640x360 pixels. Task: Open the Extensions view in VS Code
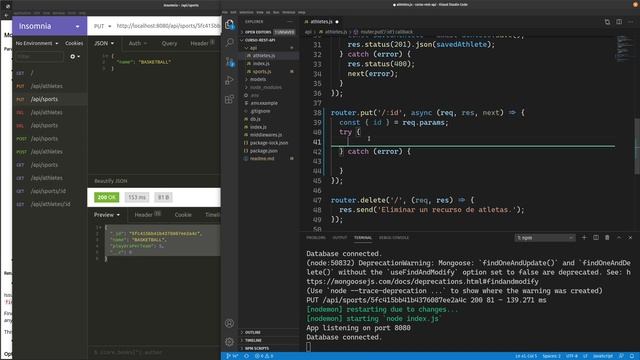click(230, 99)
